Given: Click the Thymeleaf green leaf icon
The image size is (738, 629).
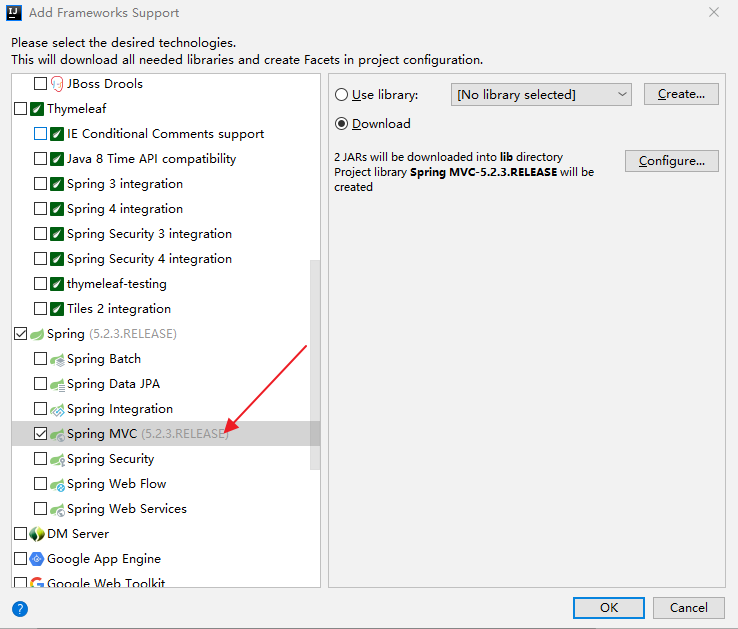Looking at the screenshot, I should click(x=37, y=109).
